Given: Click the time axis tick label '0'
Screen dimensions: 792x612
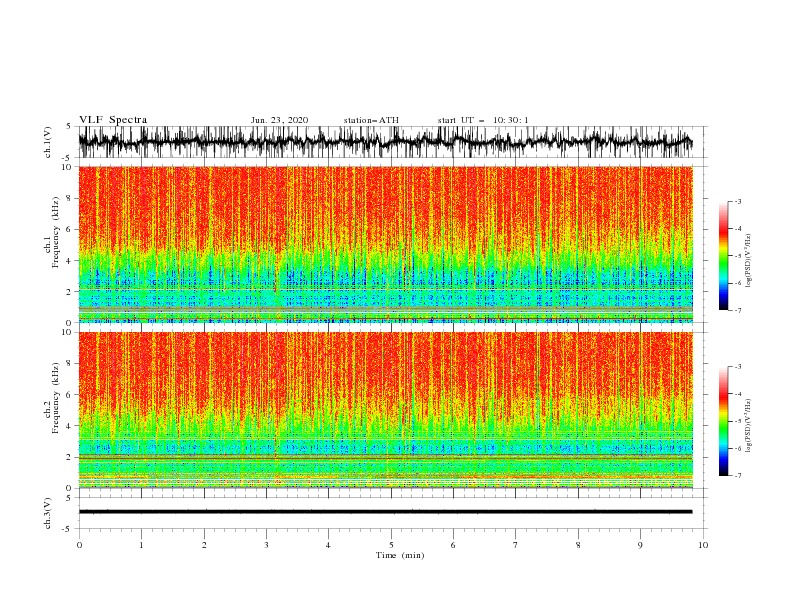Looking at the screenshot, I should tap(79, 545).
